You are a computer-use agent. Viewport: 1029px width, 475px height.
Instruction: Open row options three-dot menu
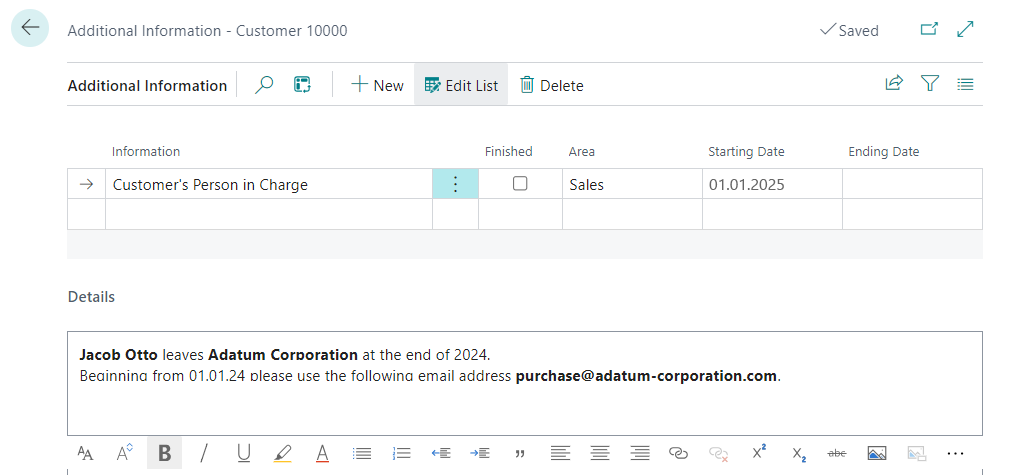click(455, 184)
